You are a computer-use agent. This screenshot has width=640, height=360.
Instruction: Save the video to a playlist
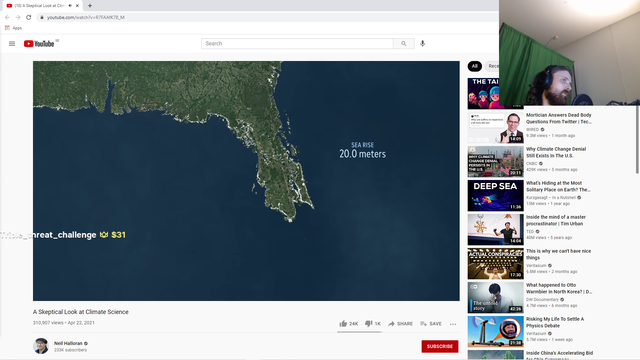pyautogui.click(x=431, y=324)
